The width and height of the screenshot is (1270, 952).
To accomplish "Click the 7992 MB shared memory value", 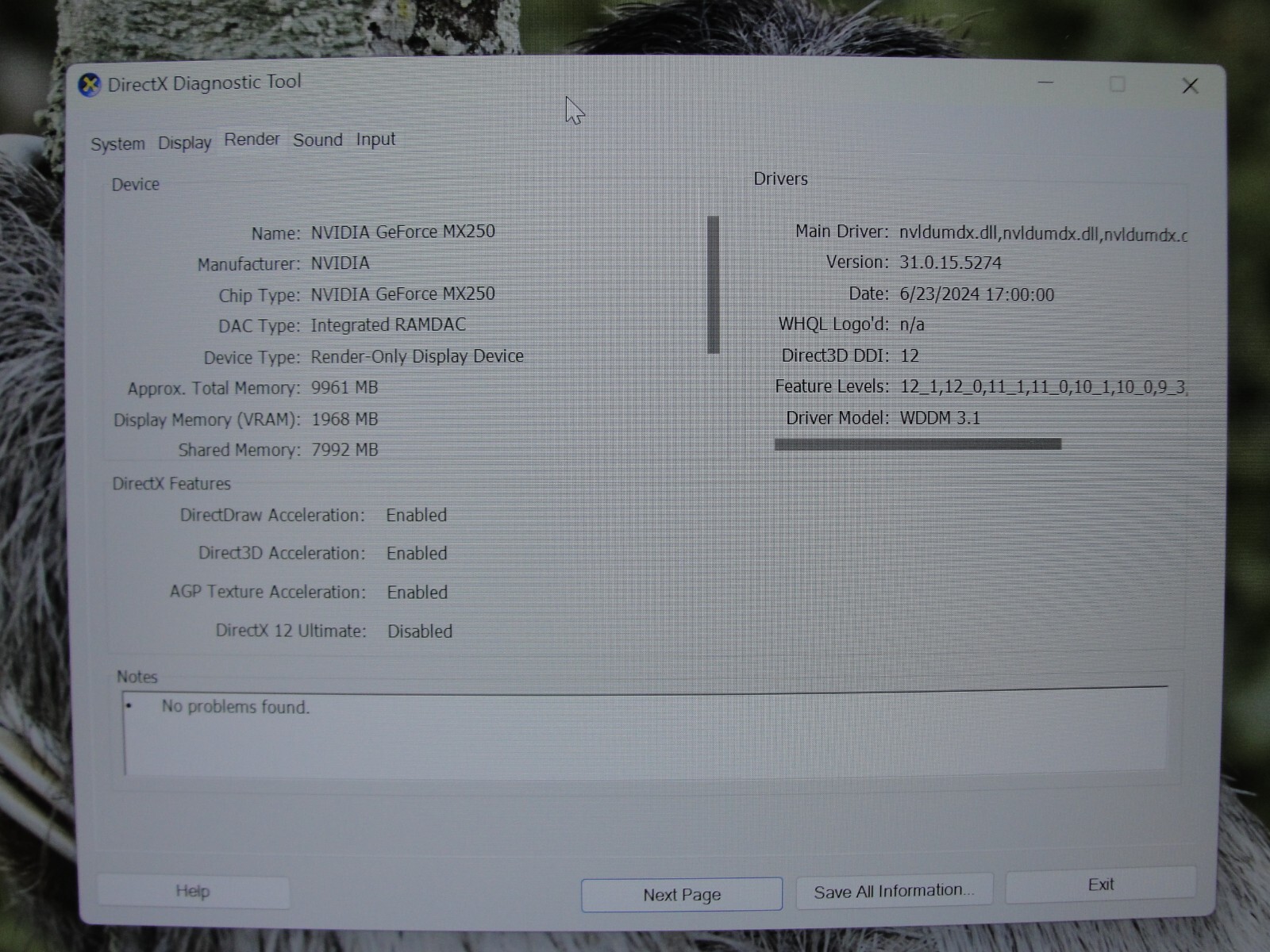I will point(344,450).
